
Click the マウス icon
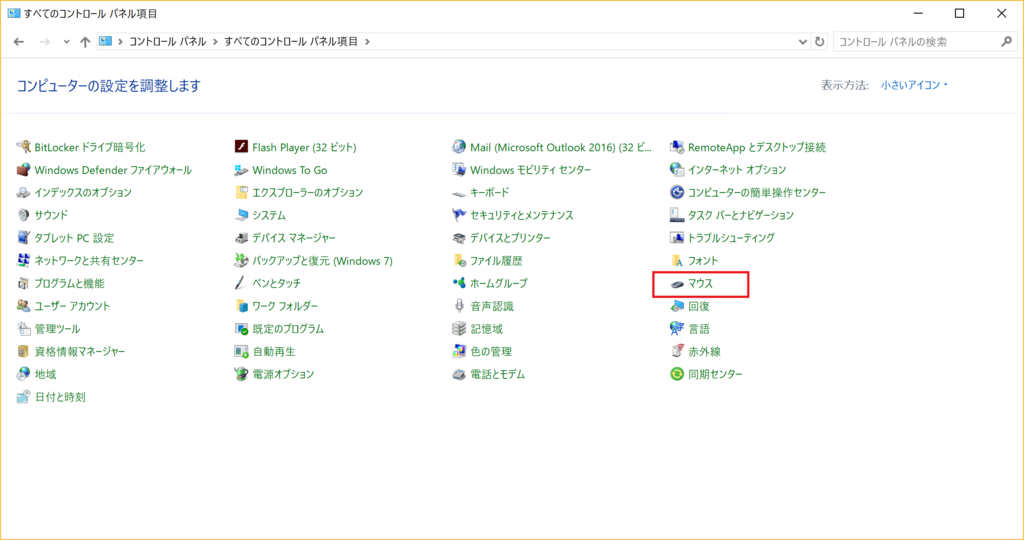coord(677,283)
